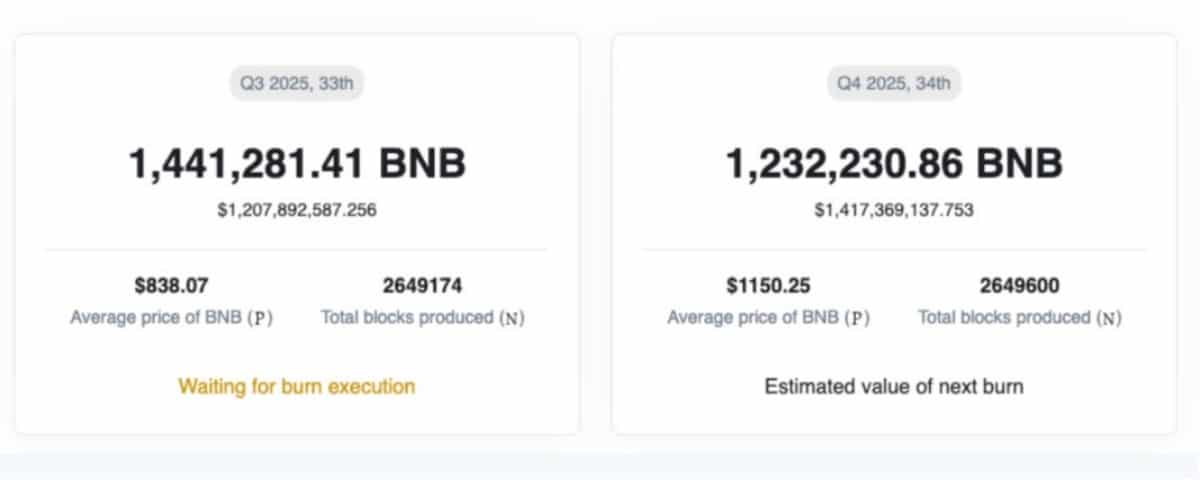The height and width of the screenshot is (480, 1200).
Task: Select the $1150.25 average price figure
Action: click(768, 286)
